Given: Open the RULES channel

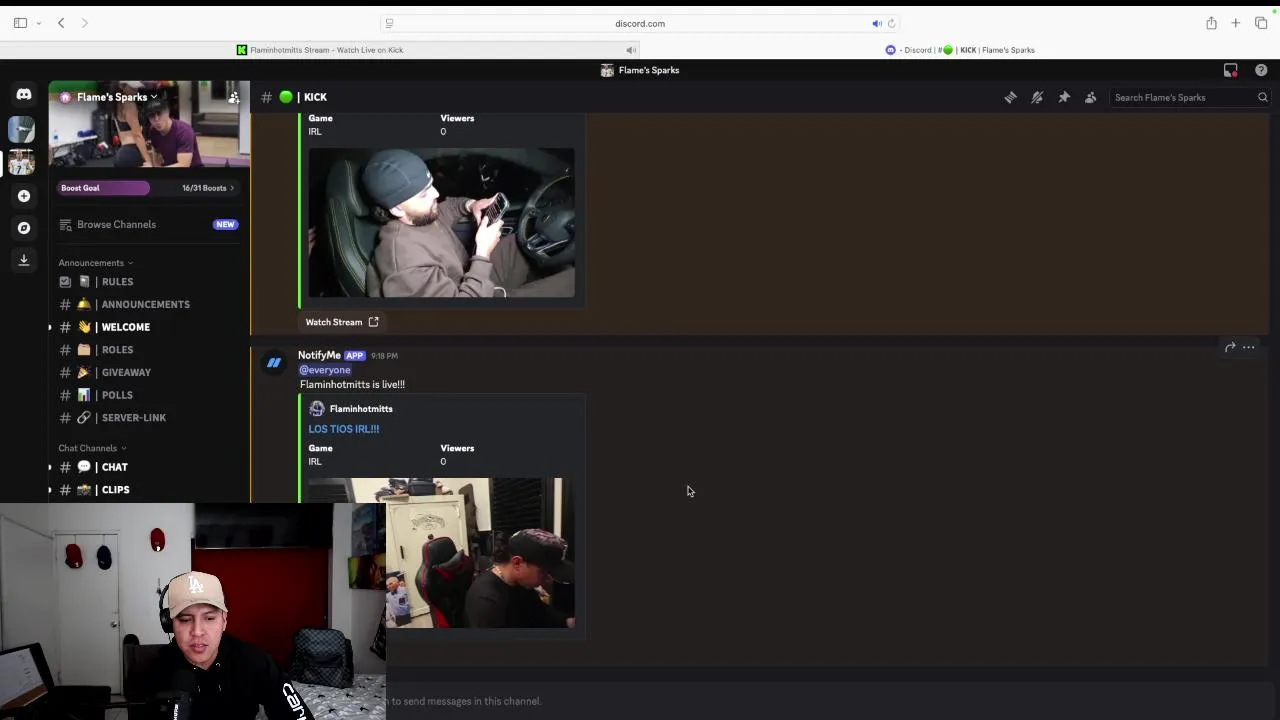Looking at the screenshot, I should tap(148, 282).
